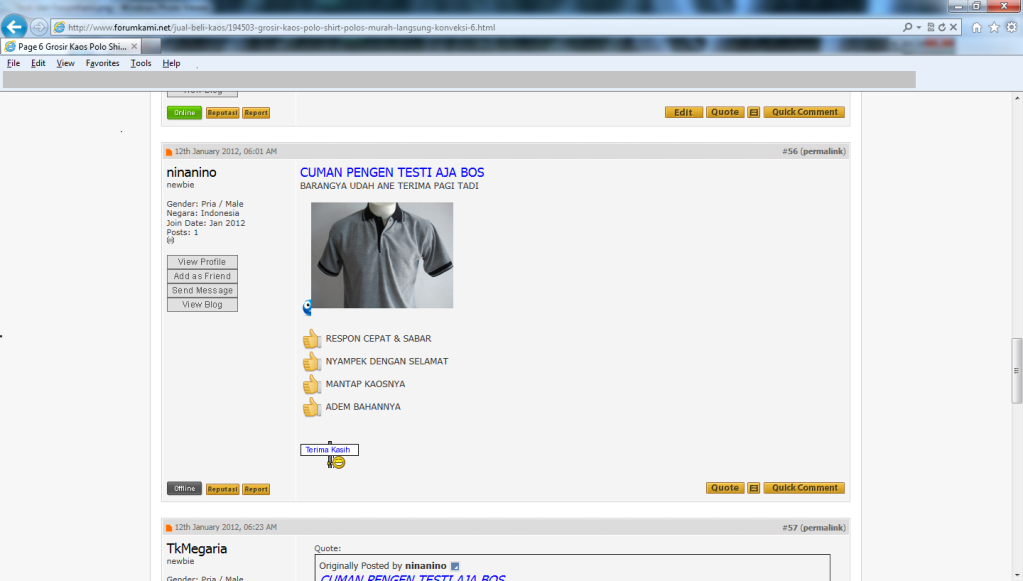Click post icon beside 12th January 06:01 AM

169,152
